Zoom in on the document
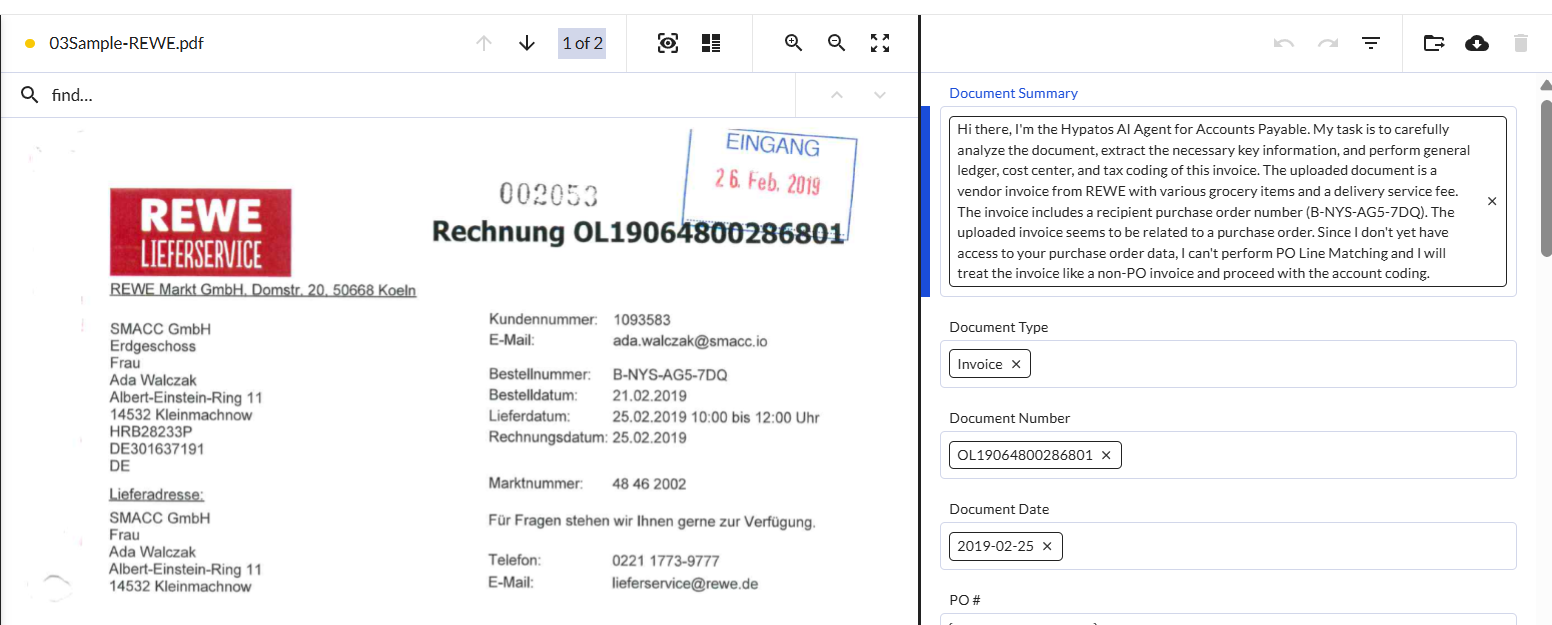Viewport: 1552px width, 625px height. 794,43
